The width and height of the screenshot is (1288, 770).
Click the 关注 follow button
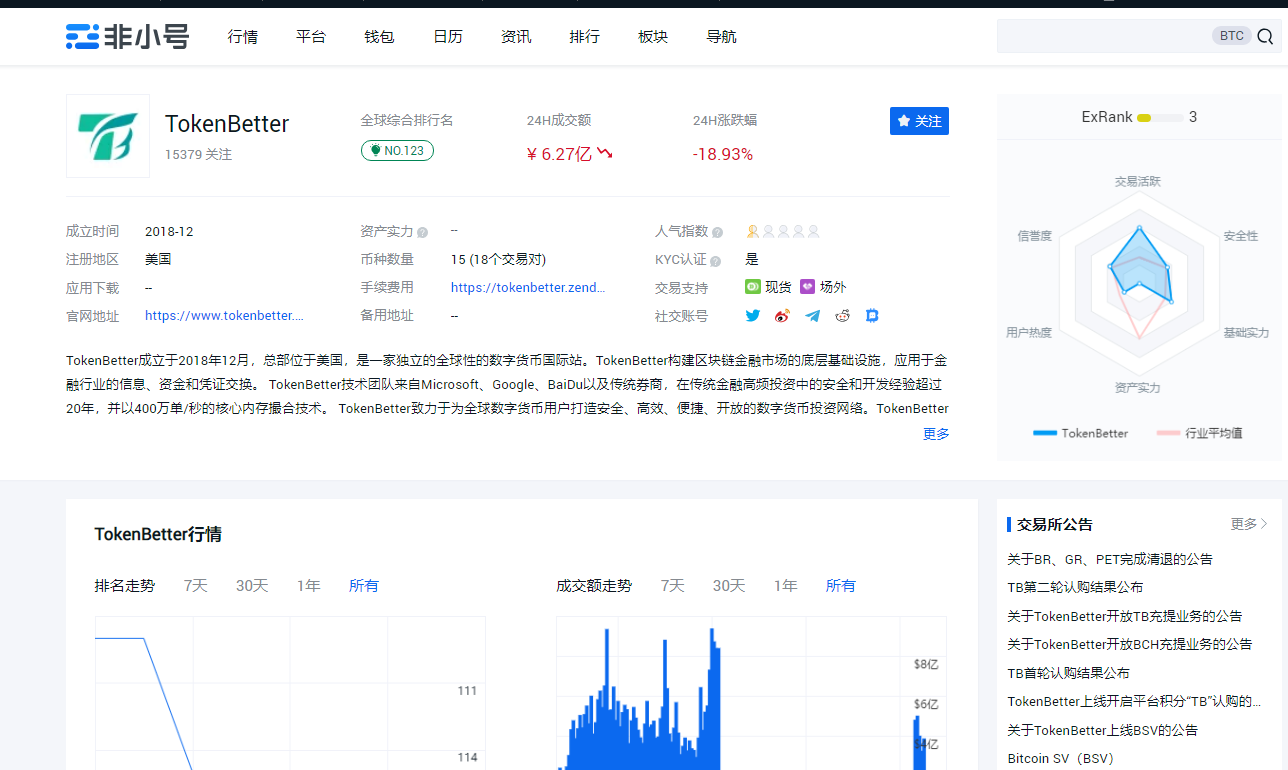pos(919,121)
